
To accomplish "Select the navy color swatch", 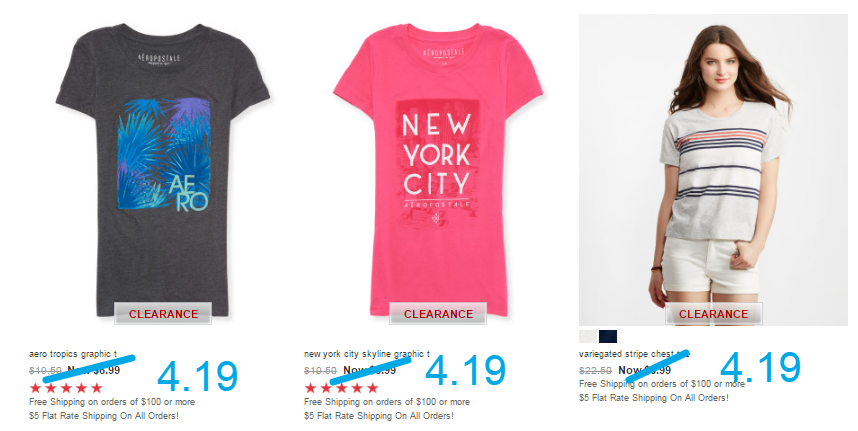I will (x=607, y=336).
